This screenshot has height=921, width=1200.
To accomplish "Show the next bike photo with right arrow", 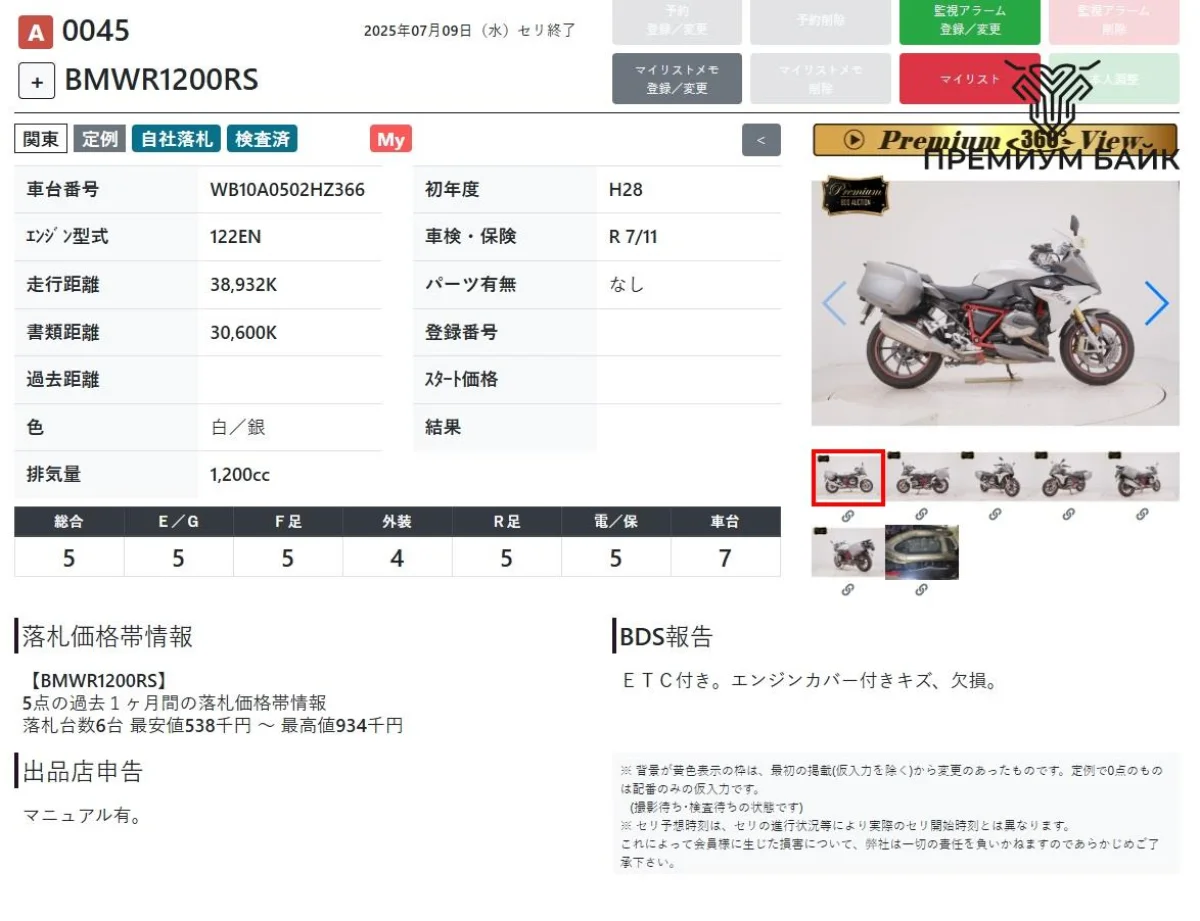I will pyautogui.click(x=1156, y=303).
